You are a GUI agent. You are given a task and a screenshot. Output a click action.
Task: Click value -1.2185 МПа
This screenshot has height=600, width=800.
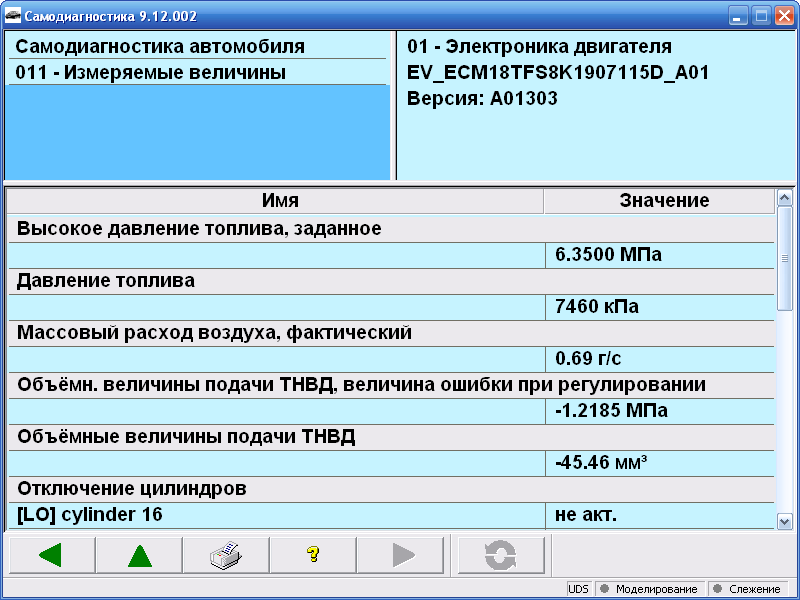660,411
